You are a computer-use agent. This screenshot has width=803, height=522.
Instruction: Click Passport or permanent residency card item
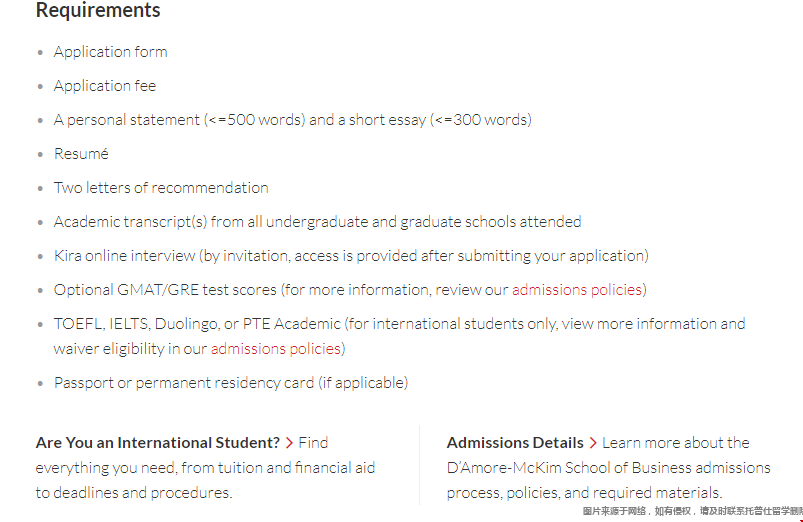point(231,383)
